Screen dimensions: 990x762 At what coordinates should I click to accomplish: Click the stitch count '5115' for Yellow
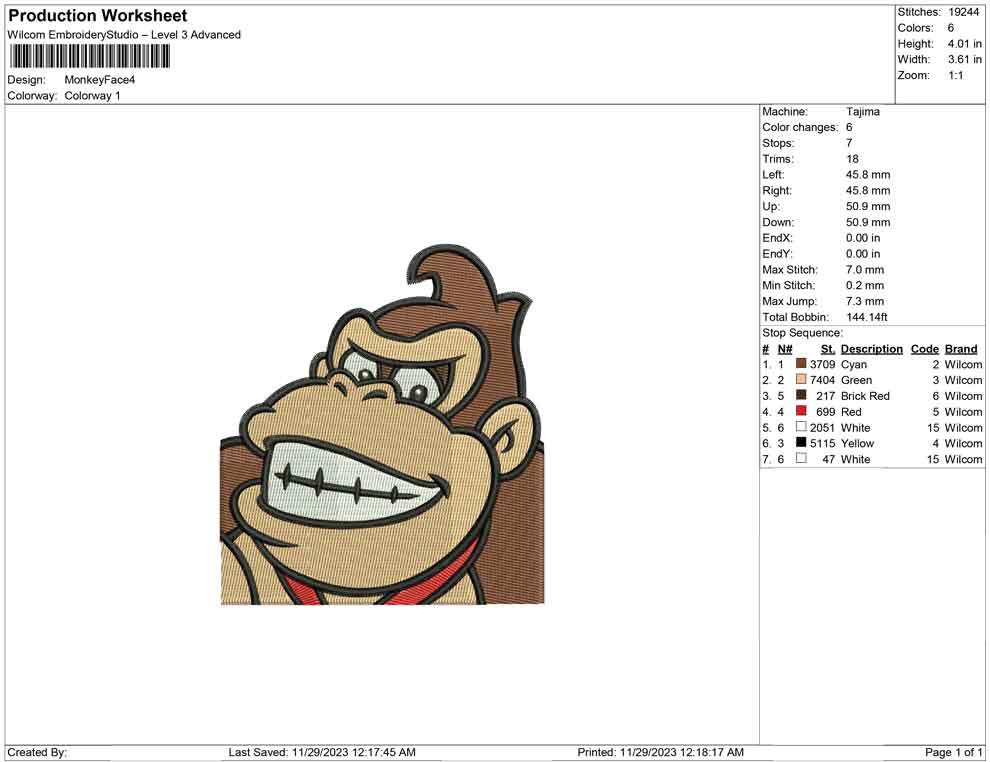click(x=823, y=443)
